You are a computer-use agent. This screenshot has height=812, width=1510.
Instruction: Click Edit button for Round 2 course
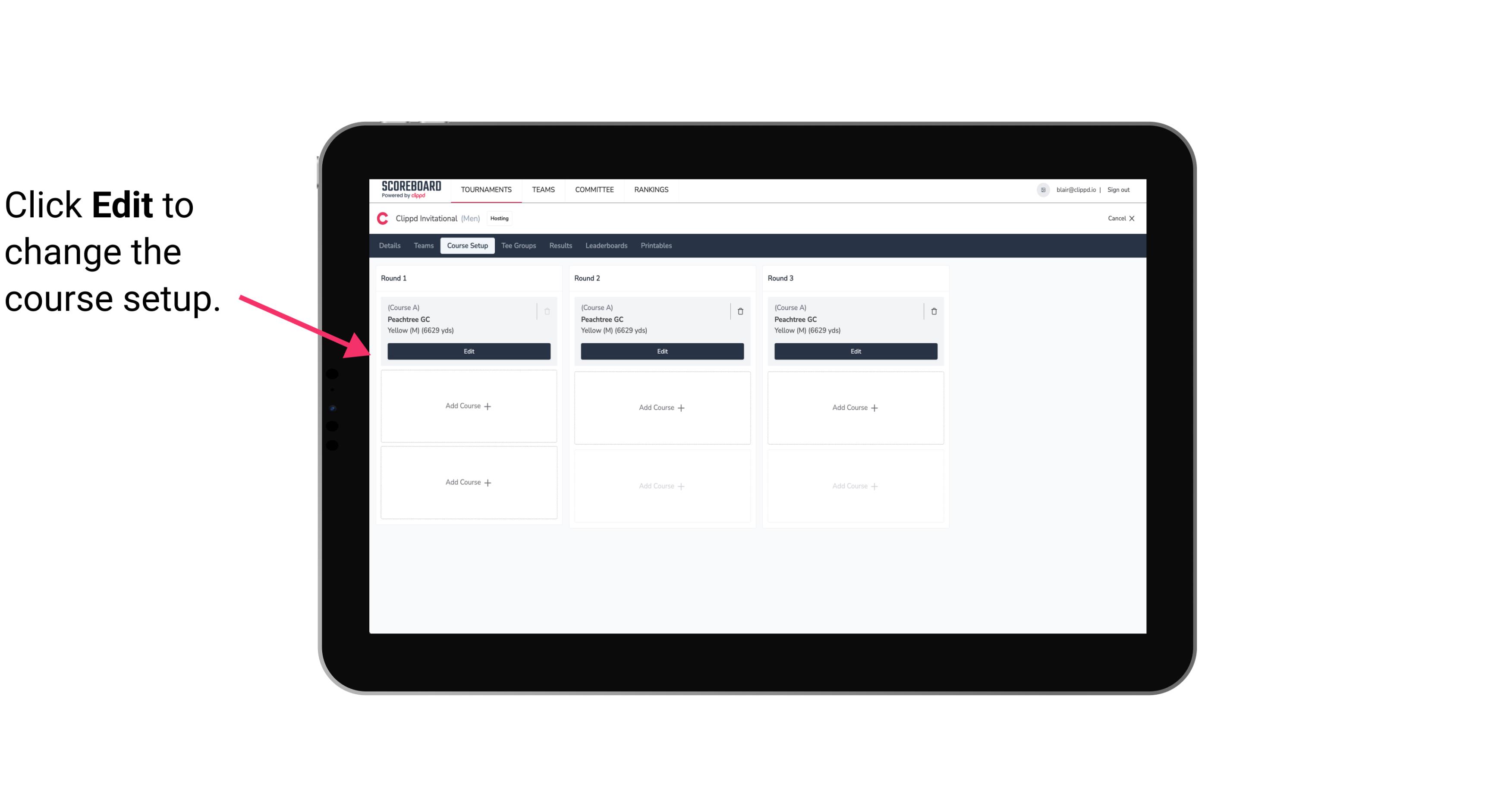[x=662, y=351]
